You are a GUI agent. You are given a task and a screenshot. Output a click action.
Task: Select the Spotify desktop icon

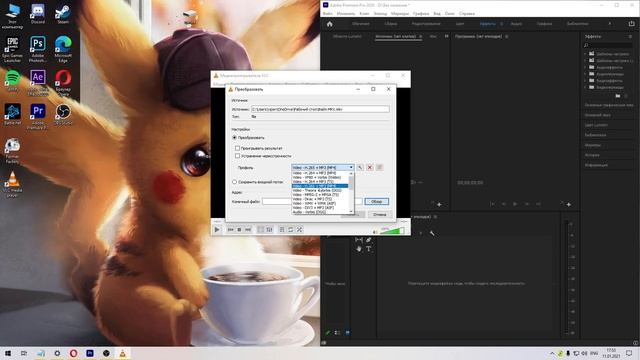tap(12, 80)
